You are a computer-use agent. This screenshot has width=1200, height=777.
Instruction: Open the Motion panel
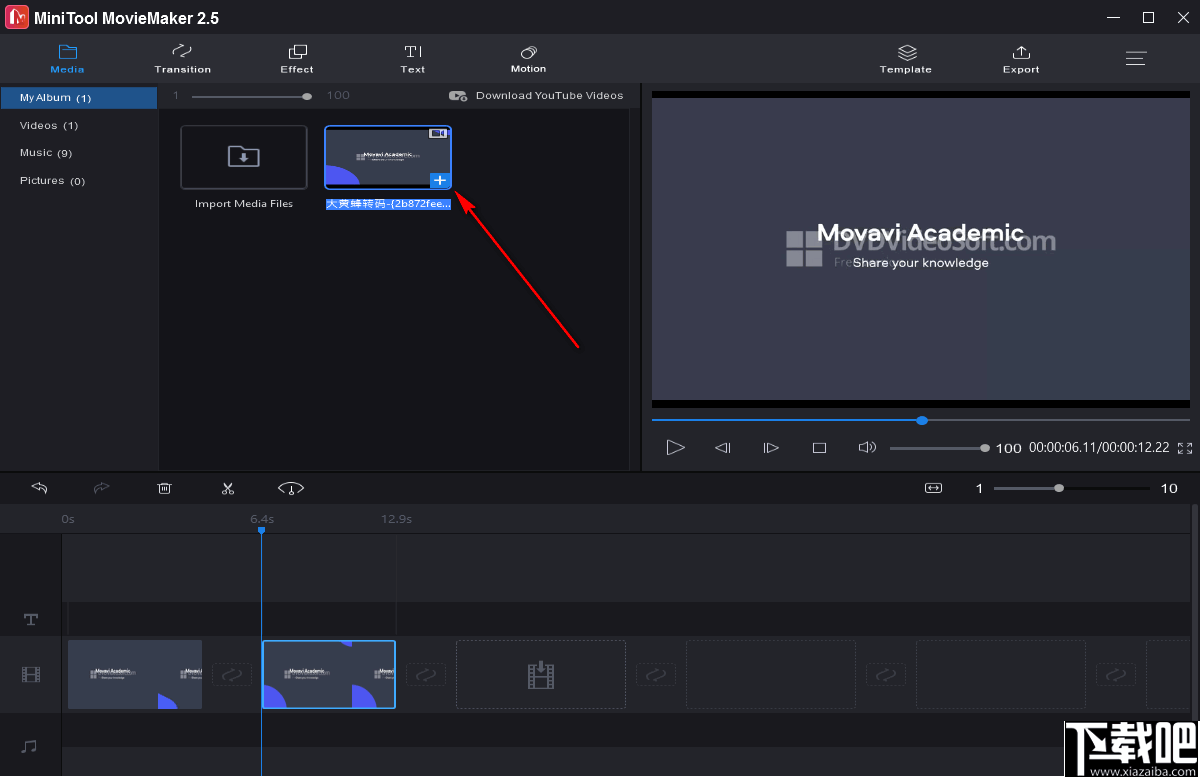click(528, 58)
